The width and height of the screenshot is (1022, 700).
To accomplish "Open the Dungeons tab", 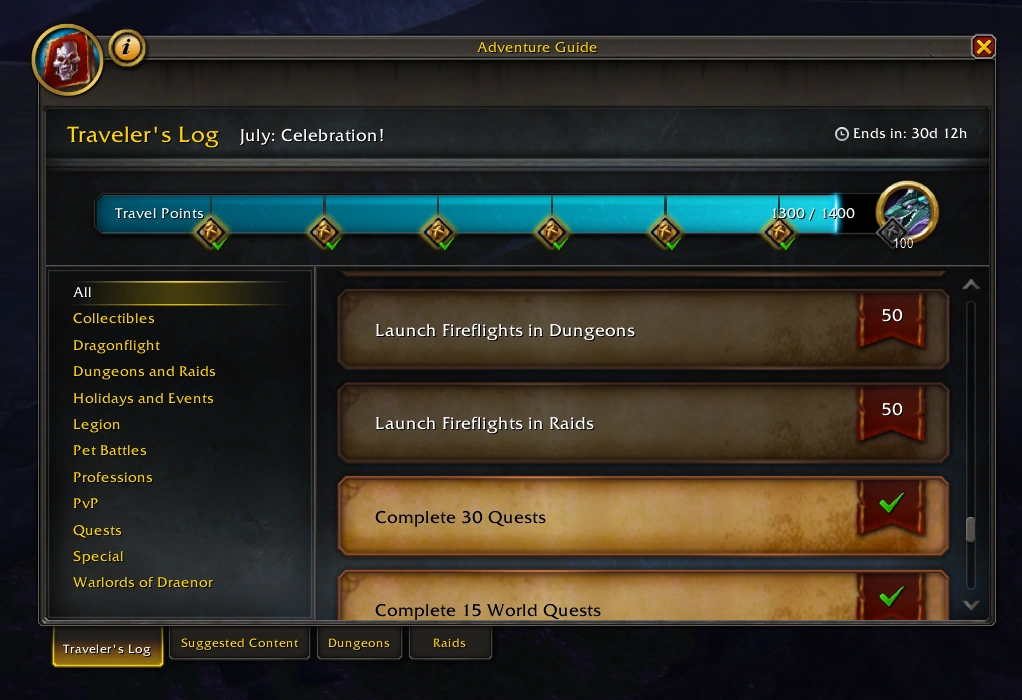I will (358, 643).
